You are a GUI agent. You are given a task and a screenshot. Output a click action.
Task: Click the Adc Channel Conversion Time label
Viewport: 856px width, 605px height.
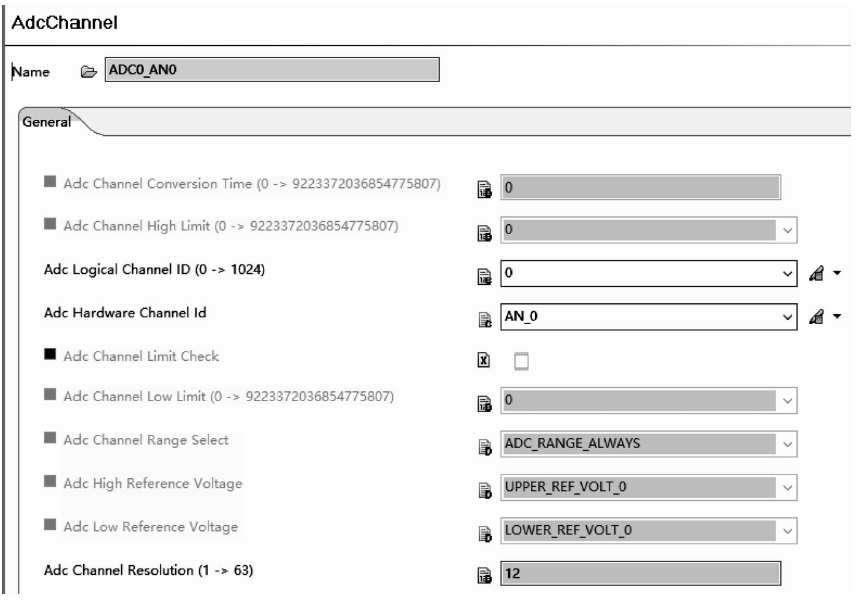[x=252, y=184]
